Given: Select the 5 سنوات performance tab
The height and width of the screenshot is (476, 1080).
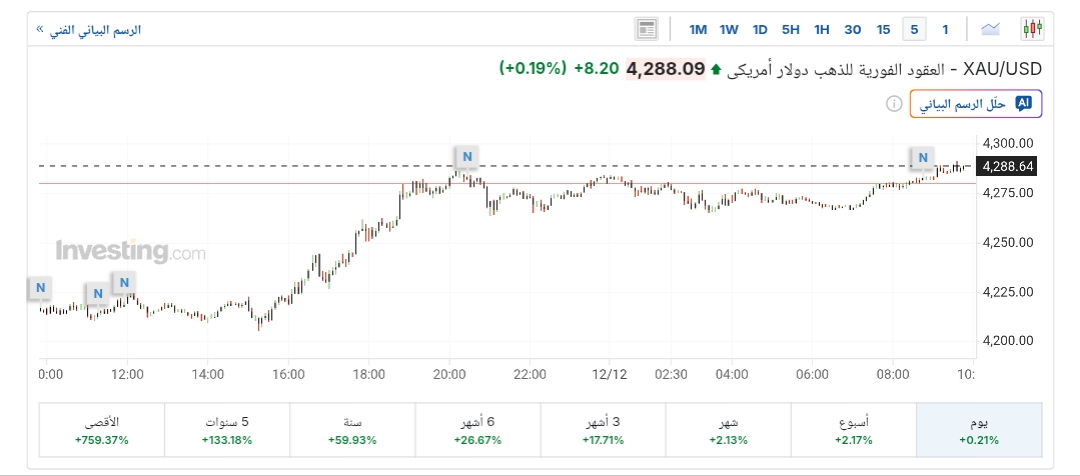Looking at the screenshot, I should (x=226, y=431).
